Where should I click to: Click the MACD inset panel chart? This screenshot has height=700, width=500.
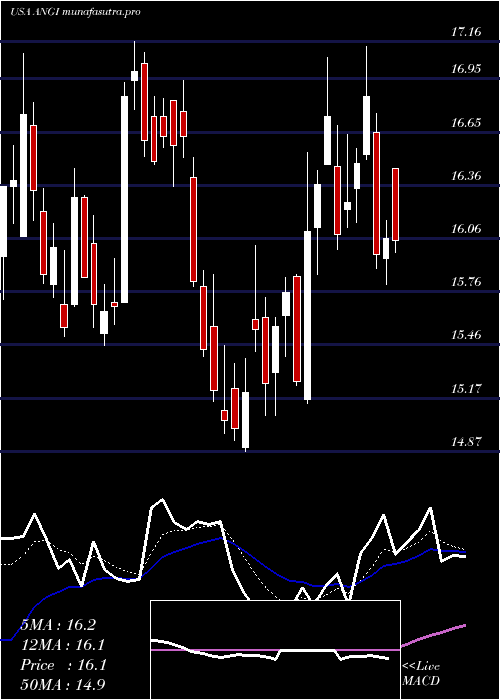275,650
